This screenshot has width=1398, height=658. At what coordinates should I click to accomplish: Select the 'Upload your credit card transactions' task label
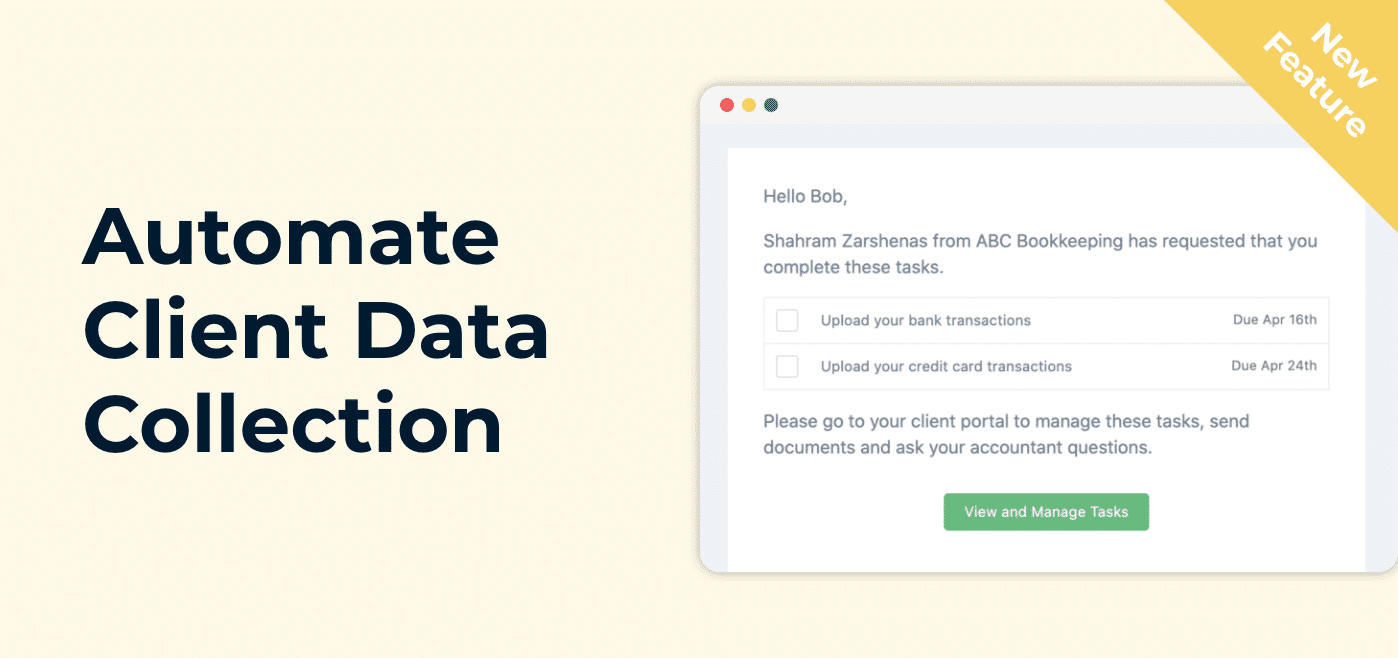click(x=946, y=366)
